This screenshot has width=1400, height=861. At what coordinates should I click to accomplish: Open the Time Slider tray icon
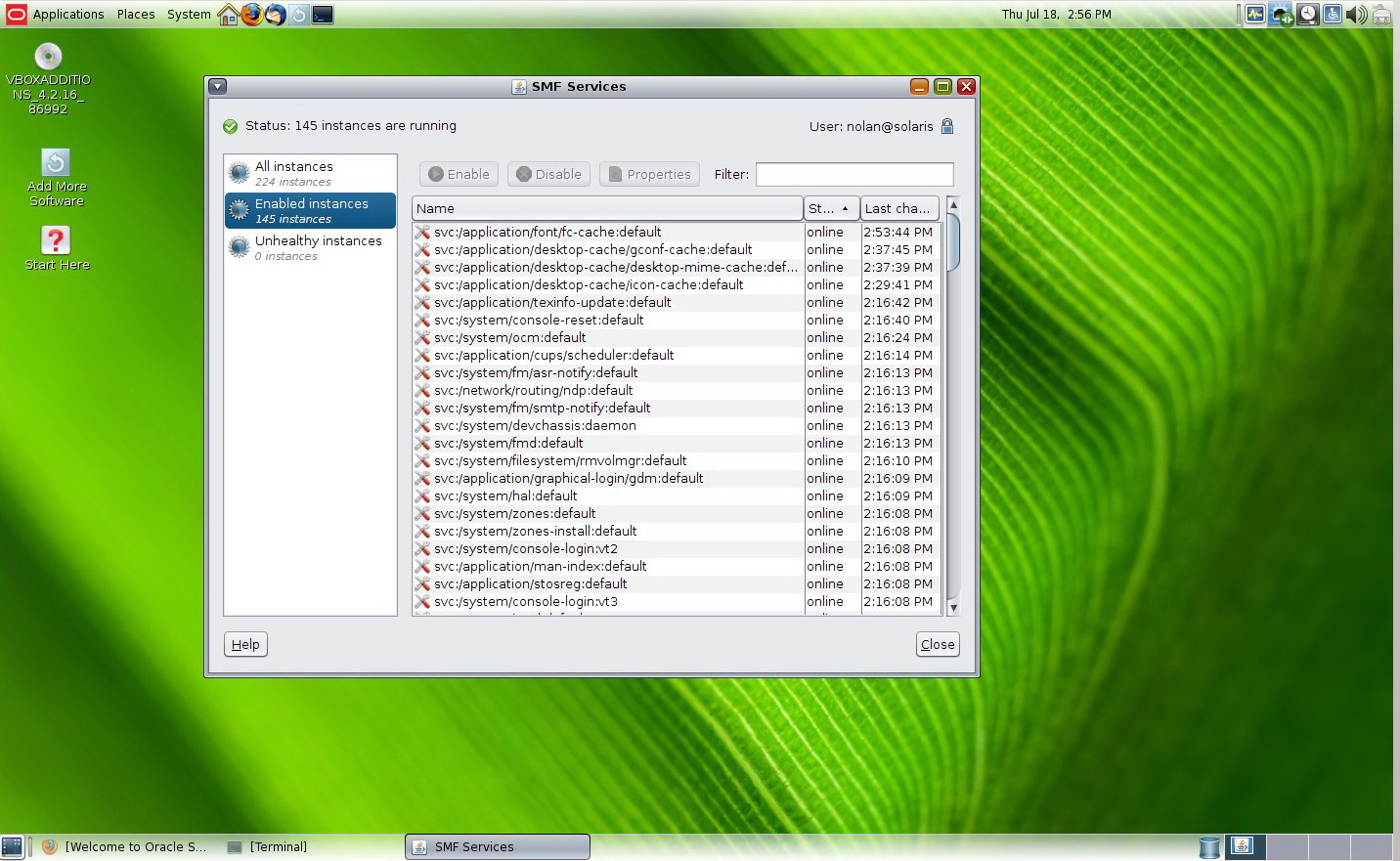coord(1308,14)
